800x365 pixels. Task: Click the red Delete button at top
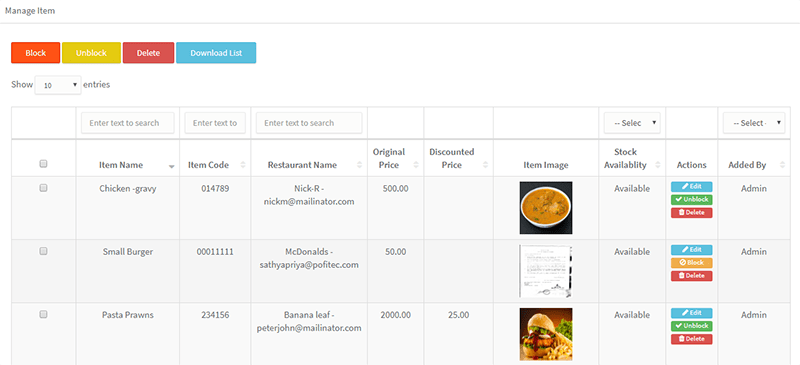(148, 53)
